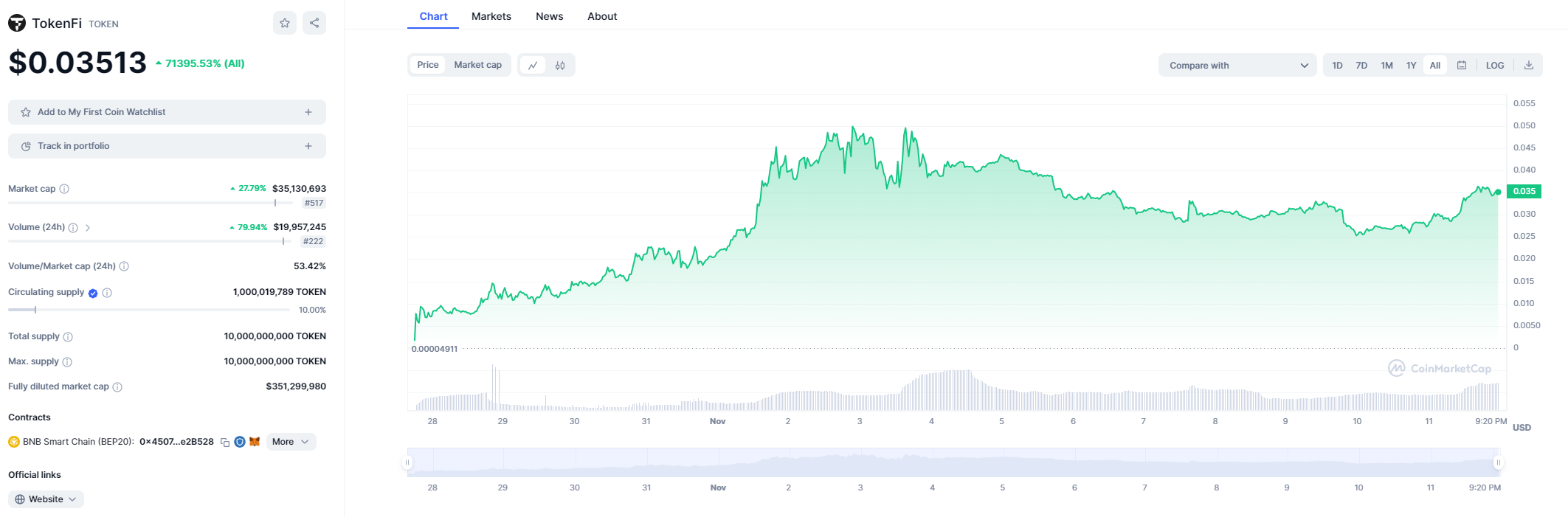The width and height of the screenshot is (1568, 517).
Task: Expand the More contracts dropdown
Action: click(291, 442)
